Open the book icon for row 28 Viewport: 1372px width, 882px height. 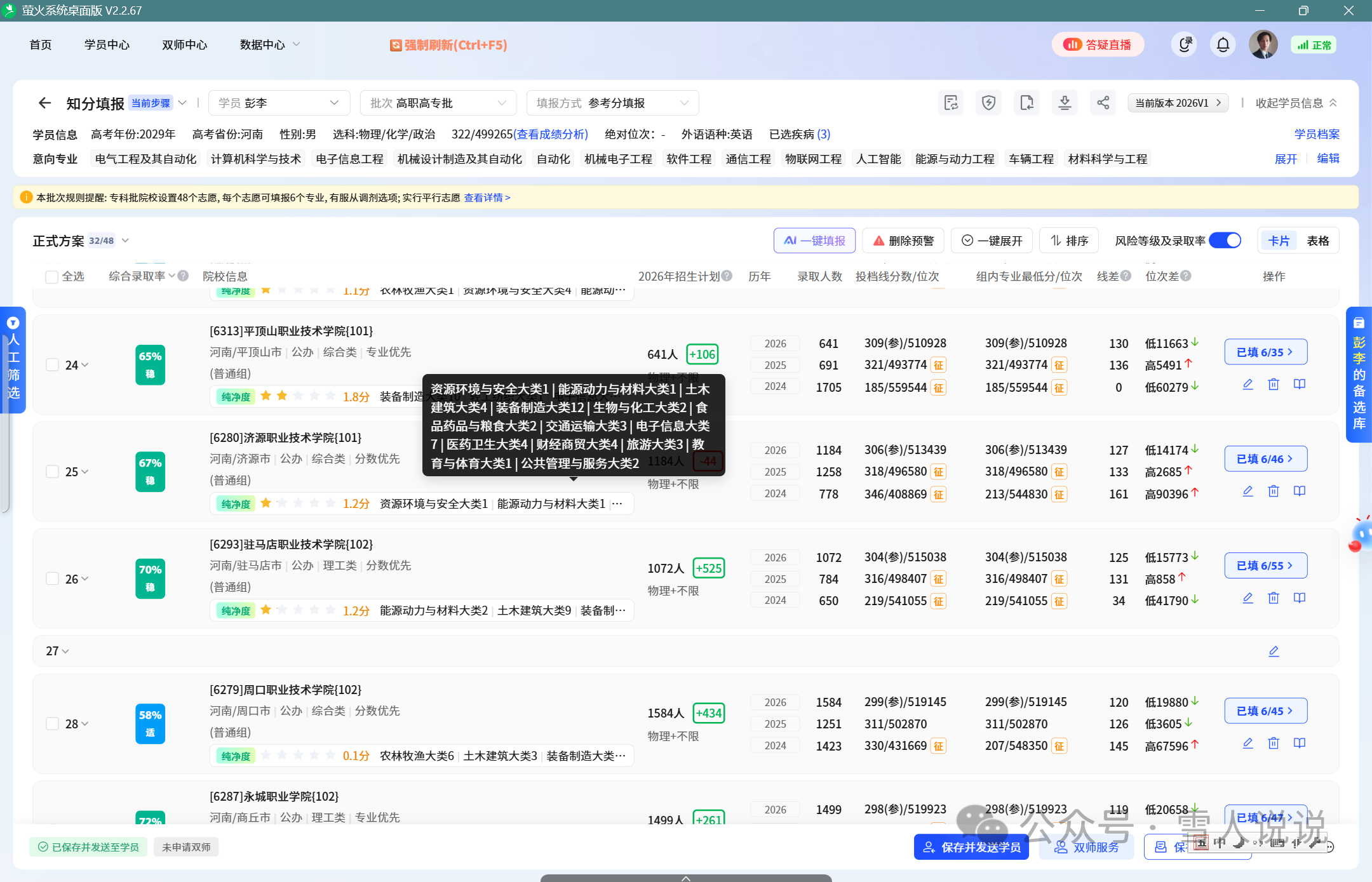(x=1300, y=743)
